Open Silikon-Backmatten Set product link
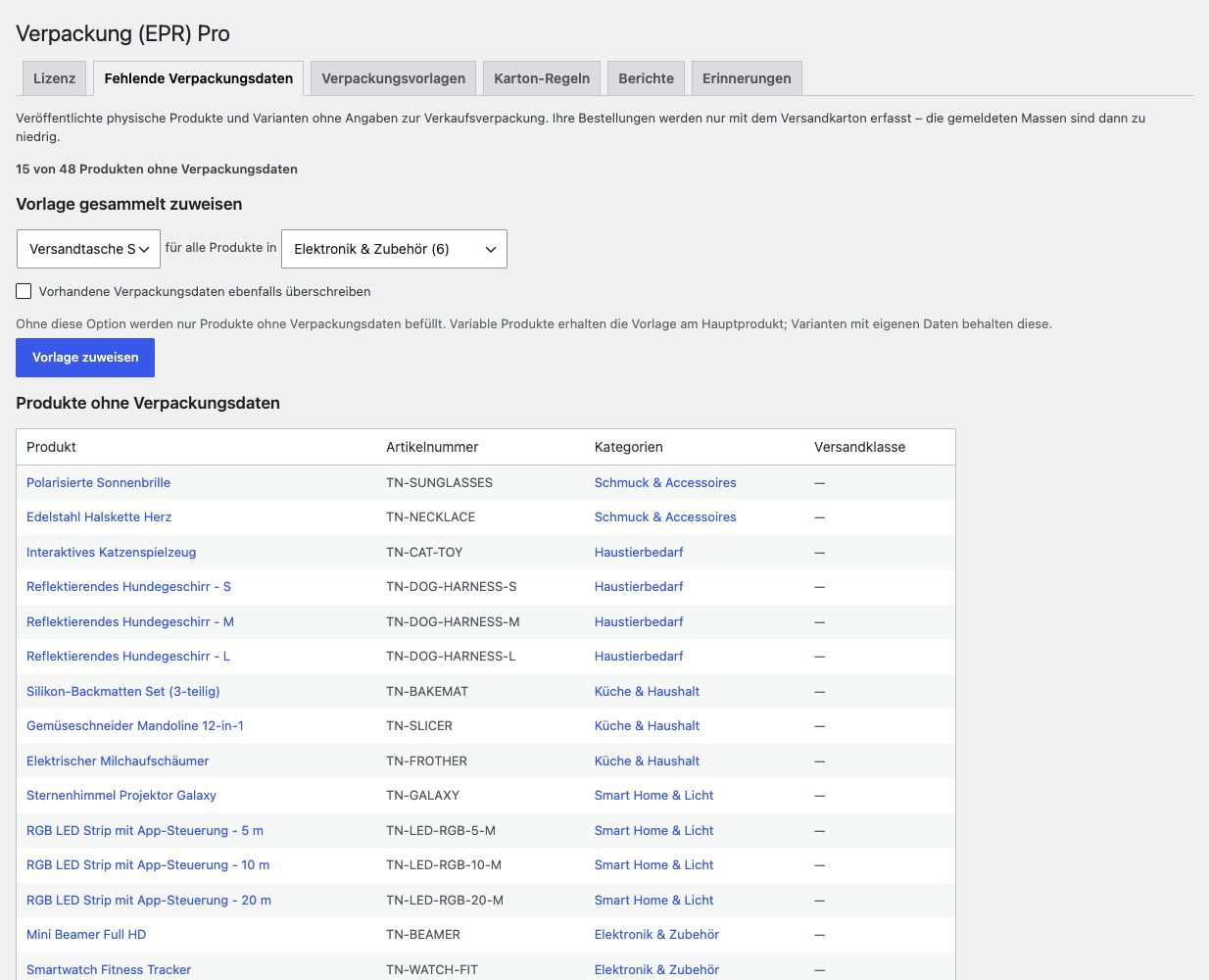The image size is (1209, 980). click(122, 691)
